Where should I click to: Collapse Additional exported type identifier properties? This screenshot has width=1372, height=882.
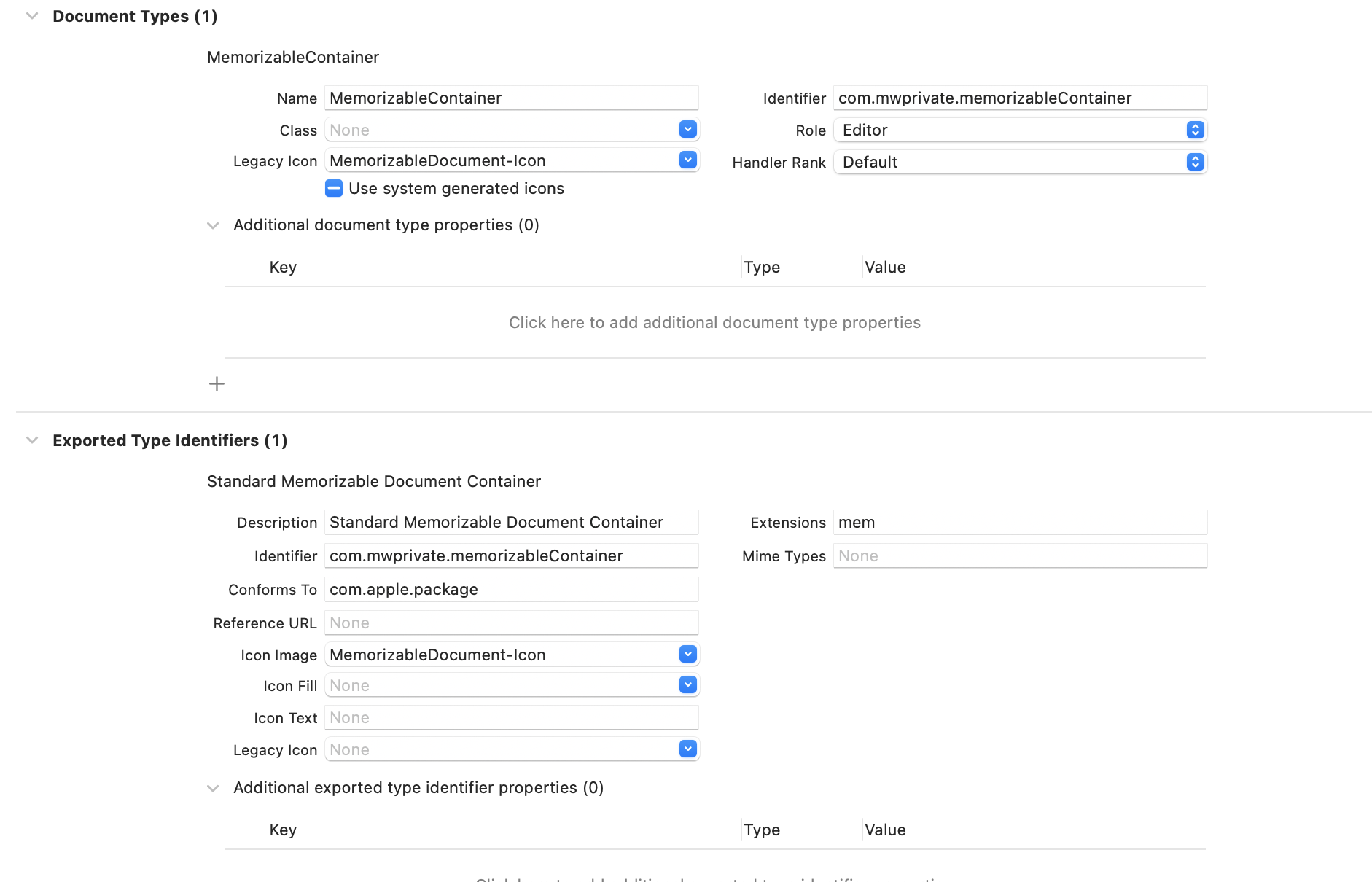click(x=213, y=788)
